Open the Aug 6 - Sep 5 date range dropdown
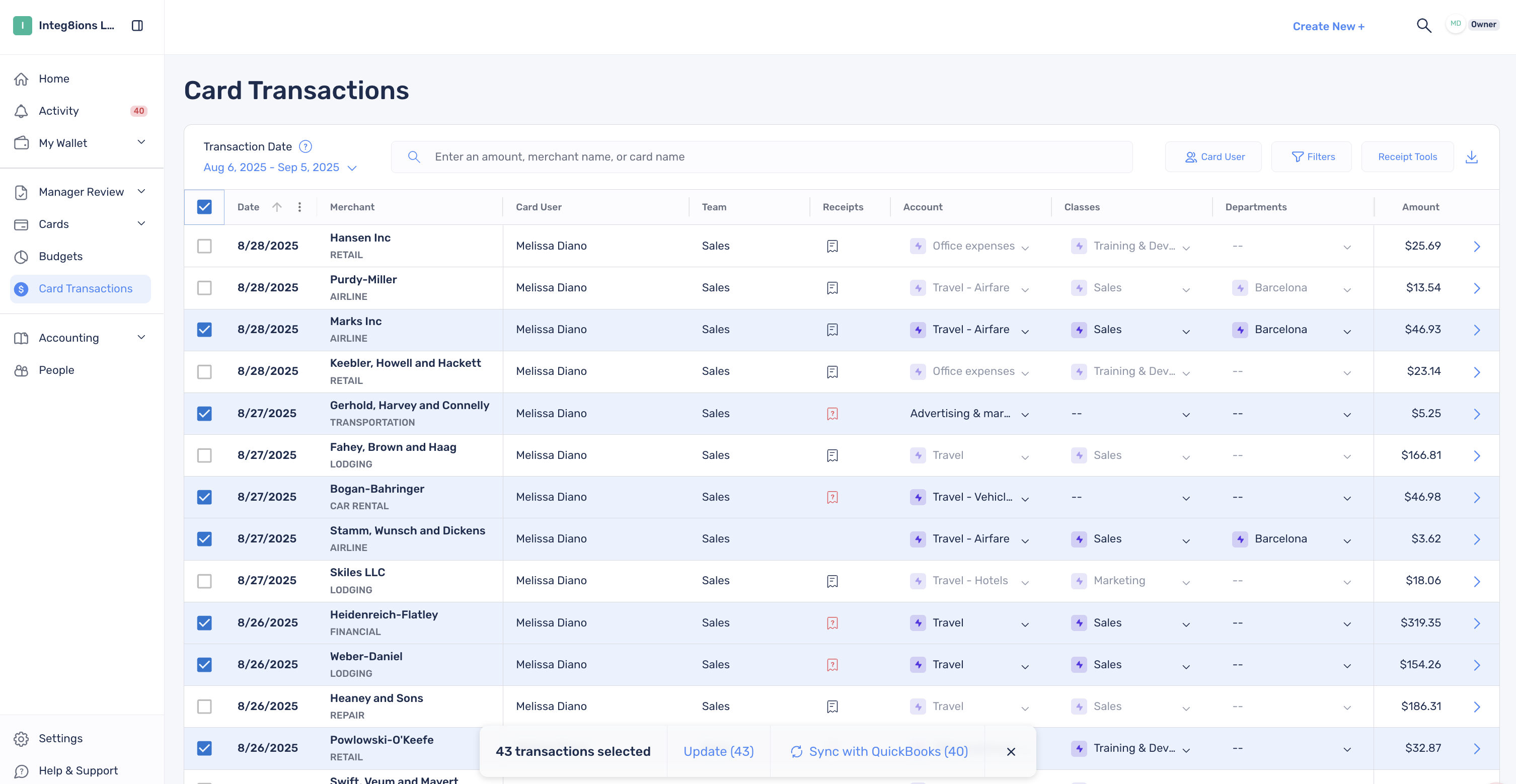Image resolution: width=1516 pixels, height=784 pixels. pos(280,167)
